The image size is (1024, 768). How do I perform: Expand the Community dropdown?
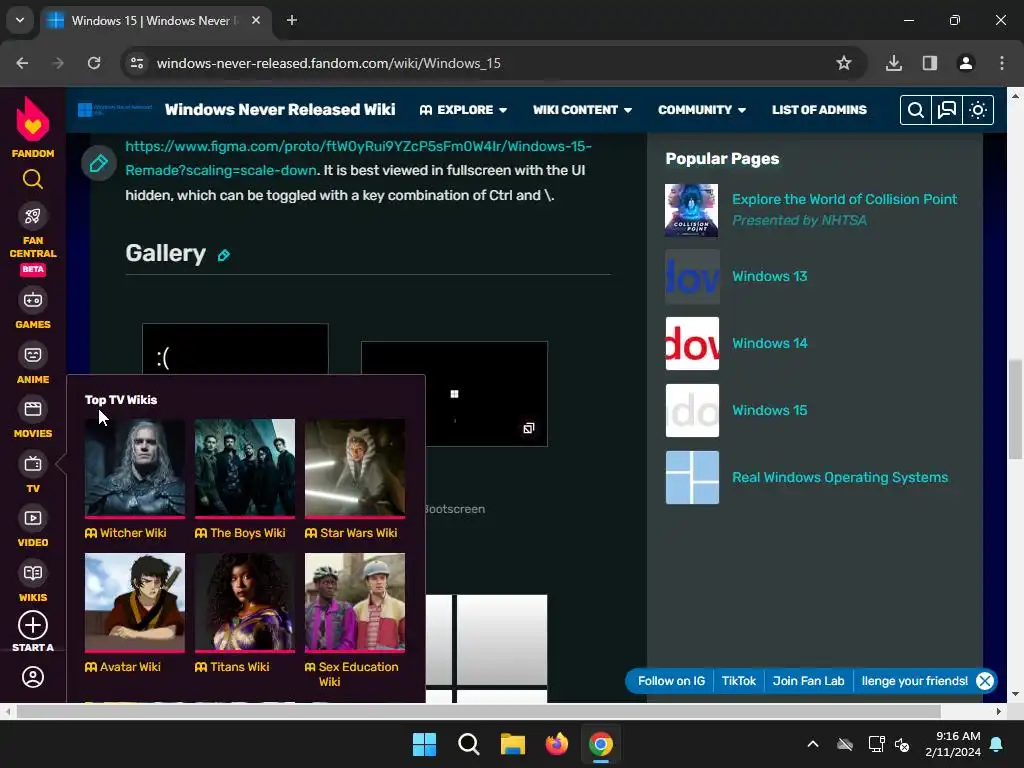701,110
